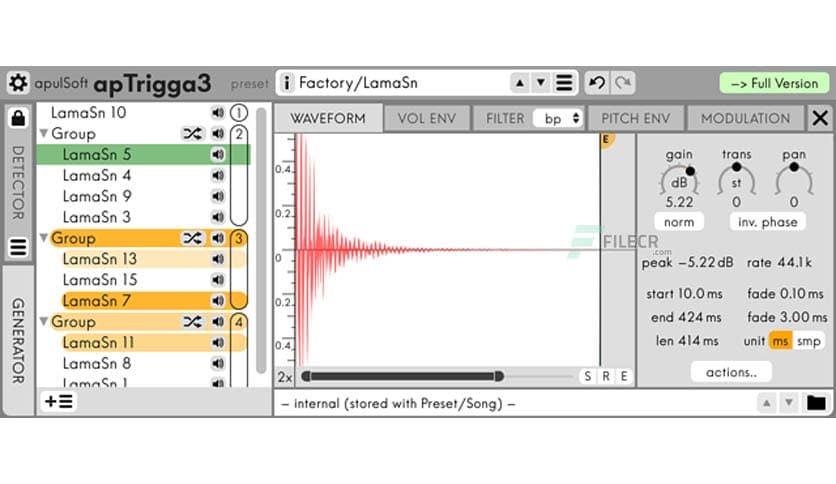Viewport: 836px width, 484px height.
Task: Switch to the VOL ENV tab
Action: click(427, 118)
